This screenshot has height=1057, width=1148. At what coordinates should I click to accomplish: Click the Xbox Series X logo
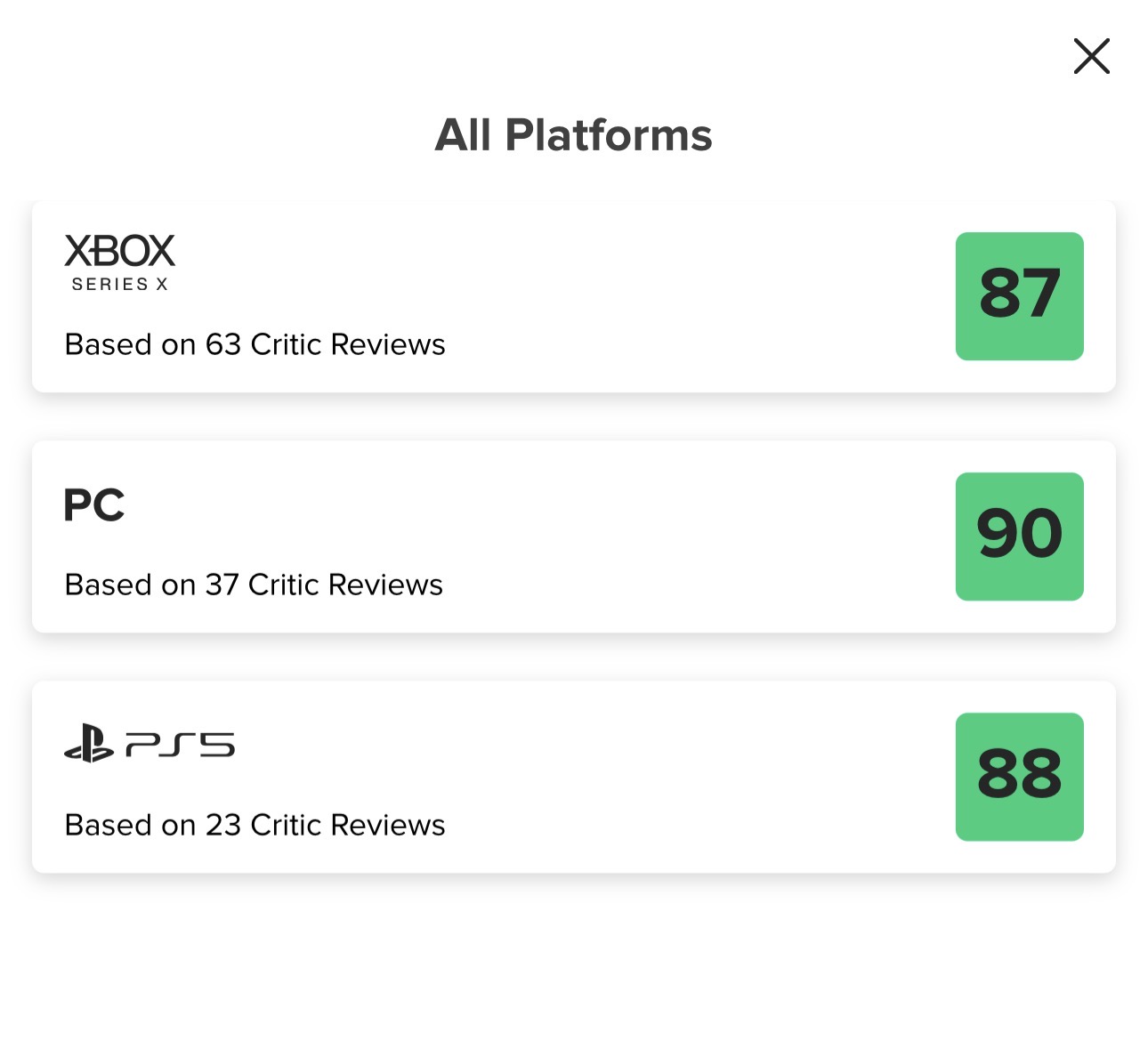coord(120,262)
